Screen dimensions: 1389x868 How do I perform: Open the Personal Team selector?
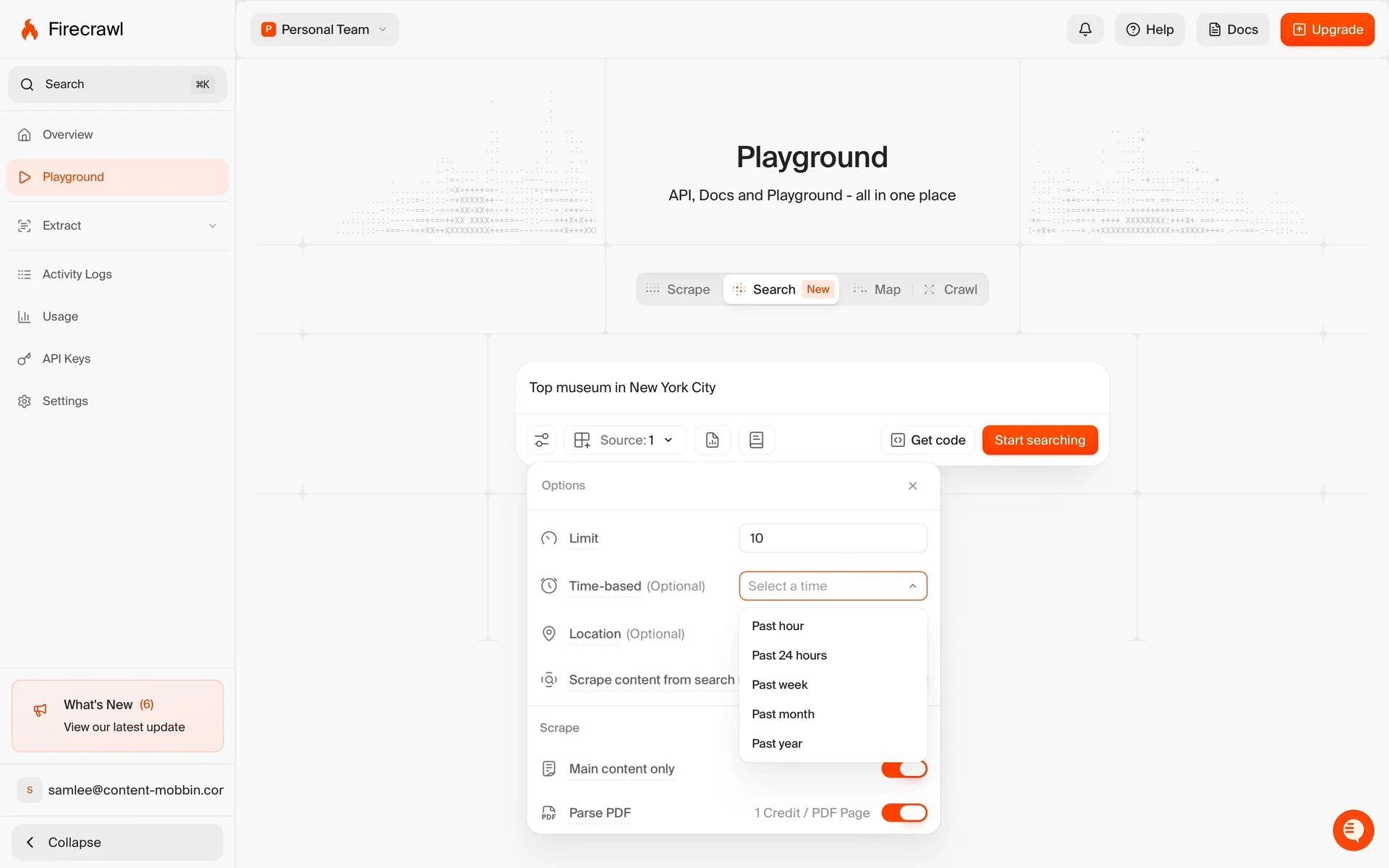coord(325,30)
